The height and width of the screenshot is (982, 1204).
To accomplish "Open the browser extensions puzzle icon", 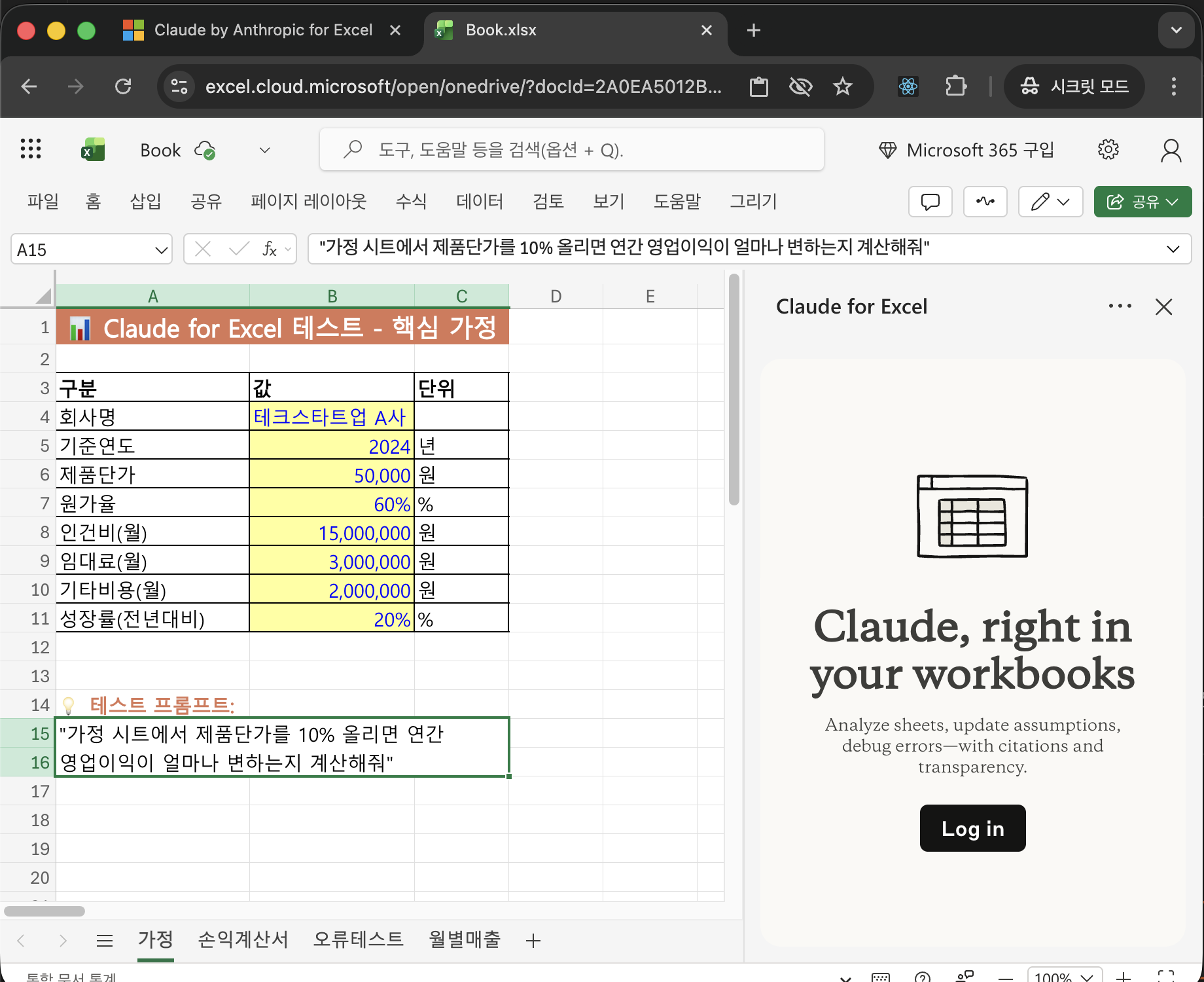I will pyautogui.click(x=955, y=86).
